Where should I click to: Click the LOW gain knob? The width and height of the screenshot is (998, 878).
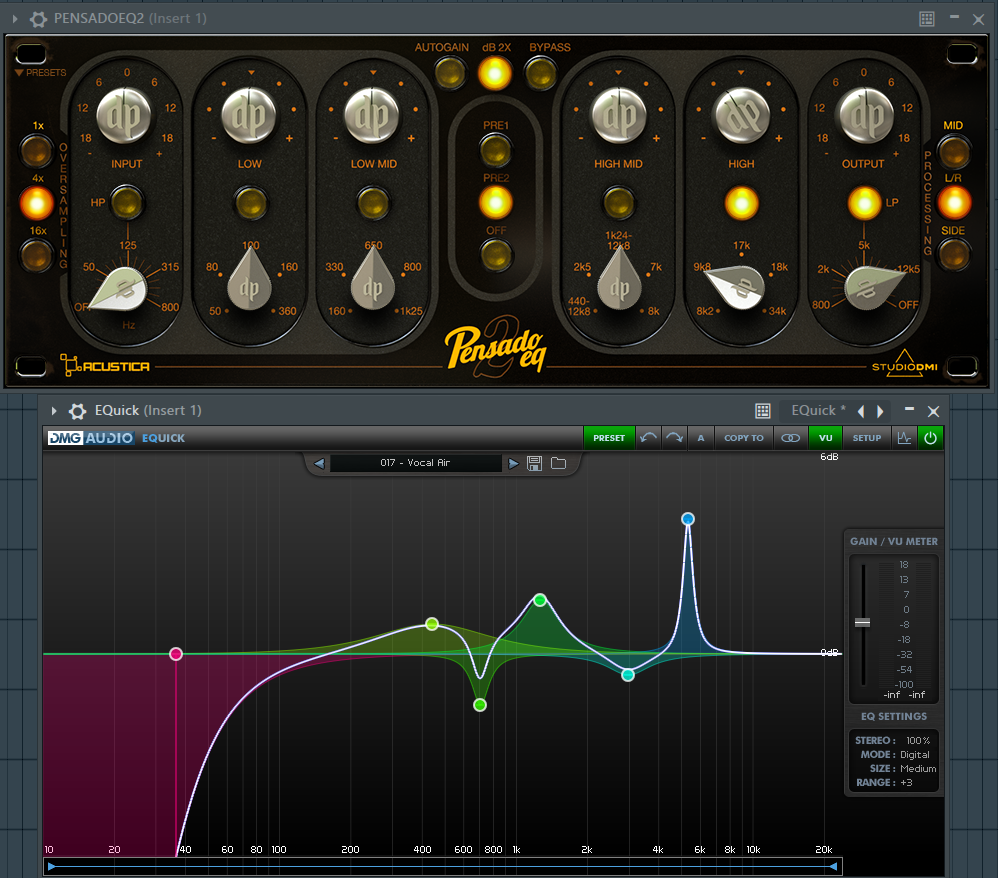coord(249,116)
